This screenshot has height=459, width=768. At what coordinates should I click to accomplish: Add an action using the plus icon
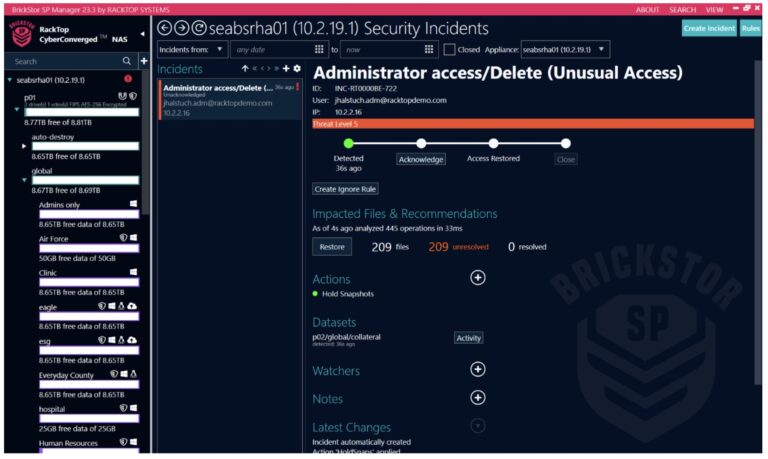(478, 277)
